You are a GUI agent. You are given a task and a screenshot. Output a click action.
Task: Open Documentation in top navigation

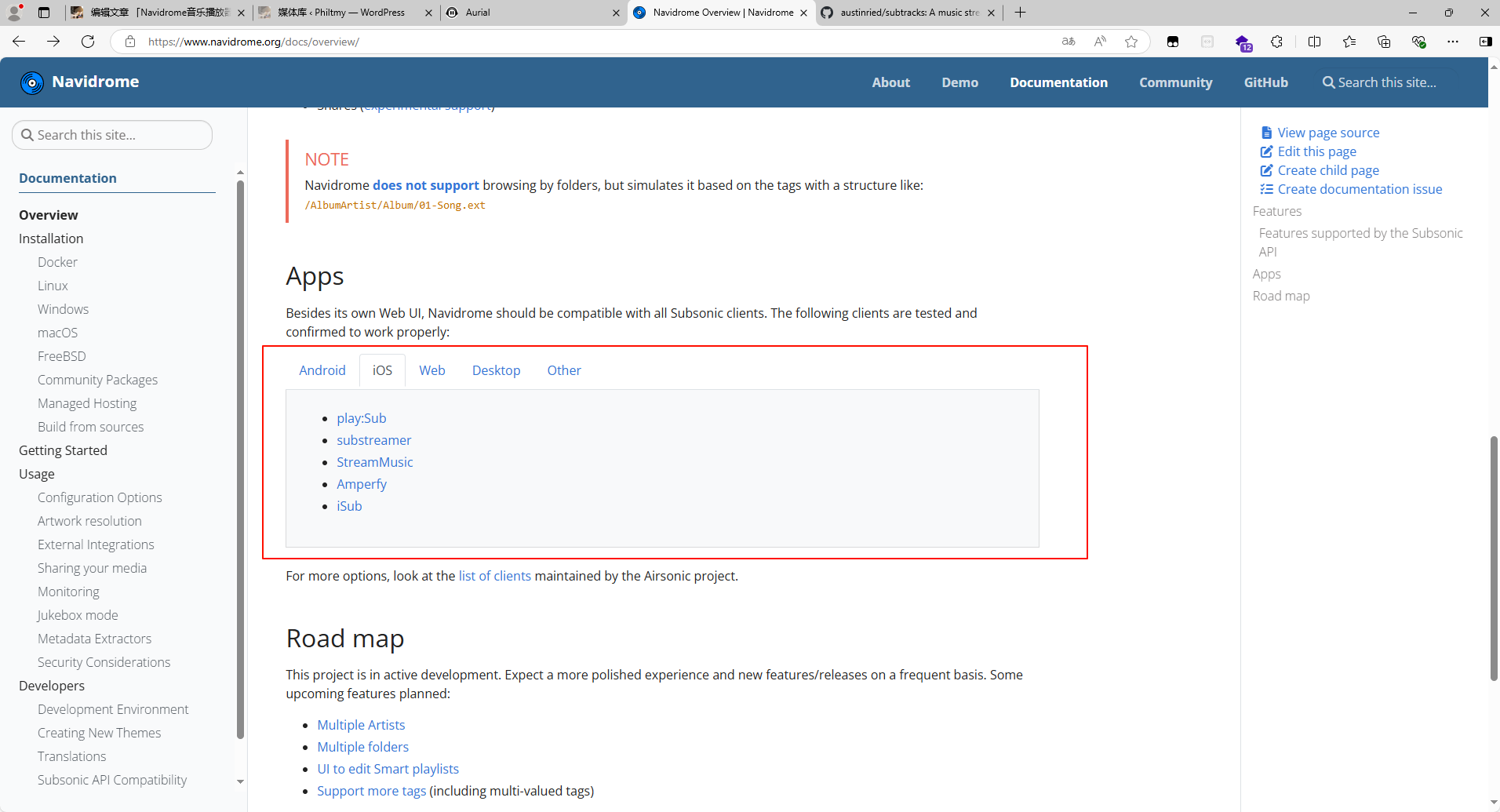click(x=1059, y=82)
